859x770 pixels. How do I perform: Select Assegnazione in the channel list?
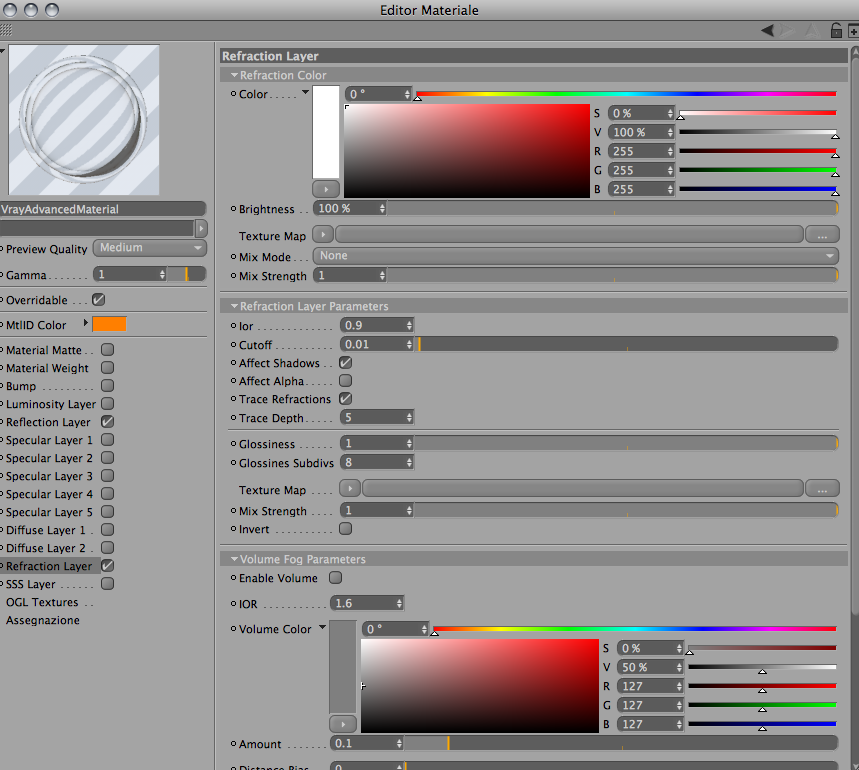(x=43, y=620)
